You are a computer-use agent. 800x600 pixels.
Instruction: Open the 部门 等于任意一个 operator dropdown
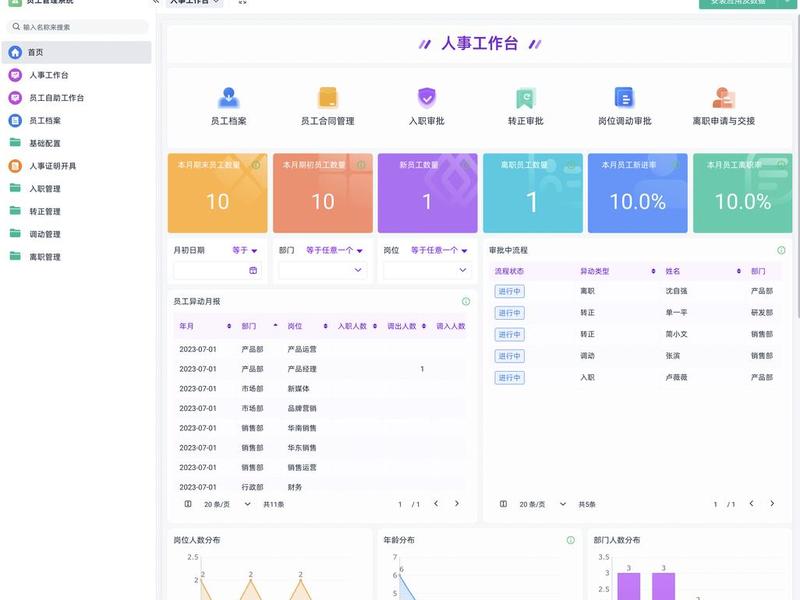335,251
